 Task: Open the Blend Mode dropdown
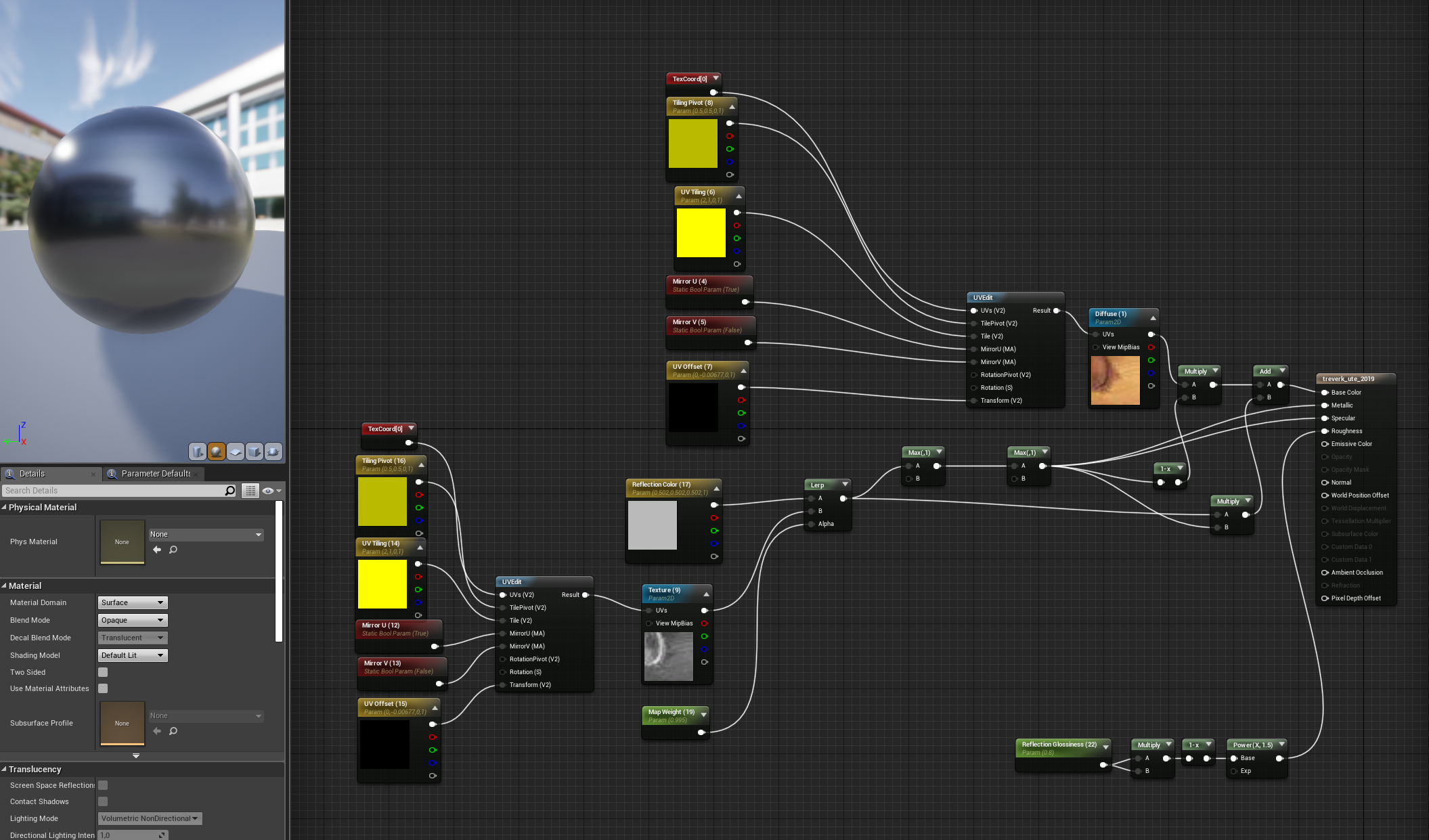pyautogui.click(x=133, y=620)
